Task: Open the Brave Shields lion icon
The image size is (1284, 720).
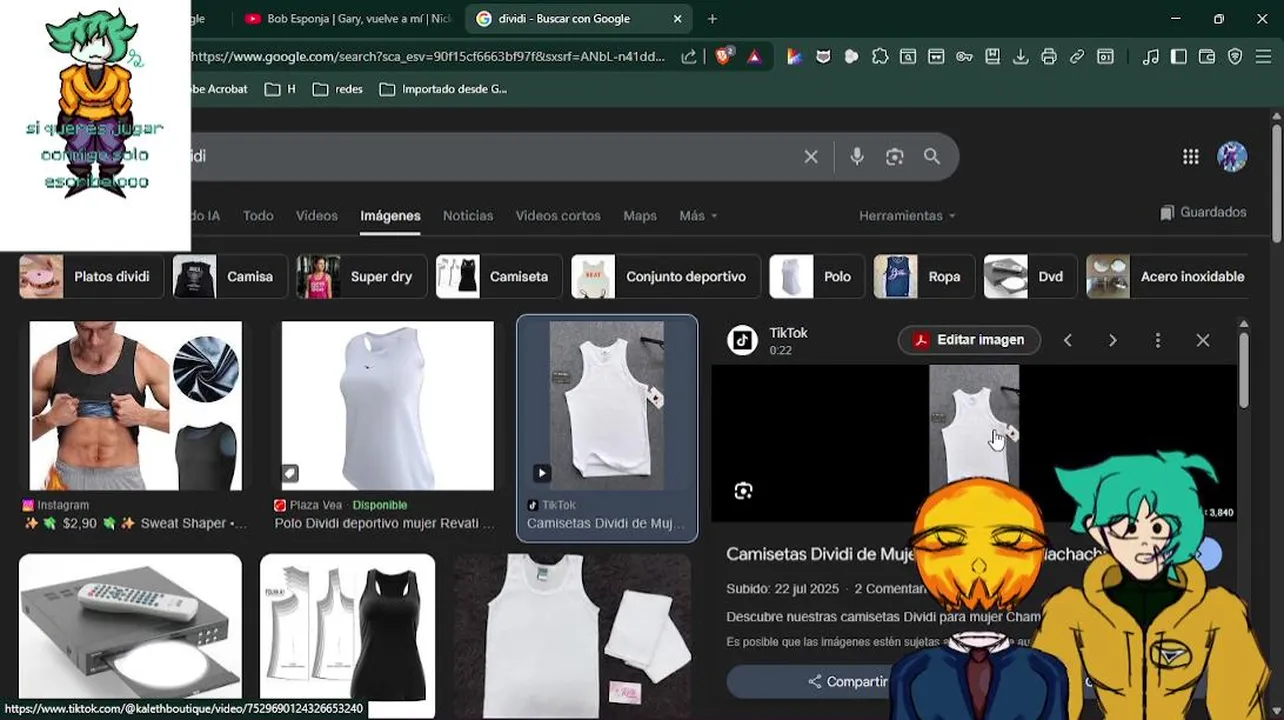Action: tap(723, 57)
